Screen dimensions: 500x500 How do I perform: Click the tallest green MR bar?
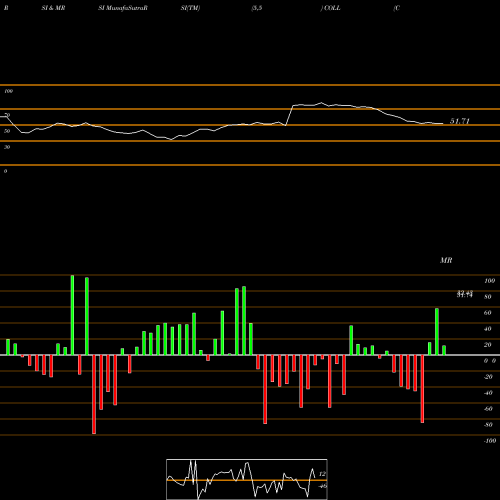coord(72,315)
